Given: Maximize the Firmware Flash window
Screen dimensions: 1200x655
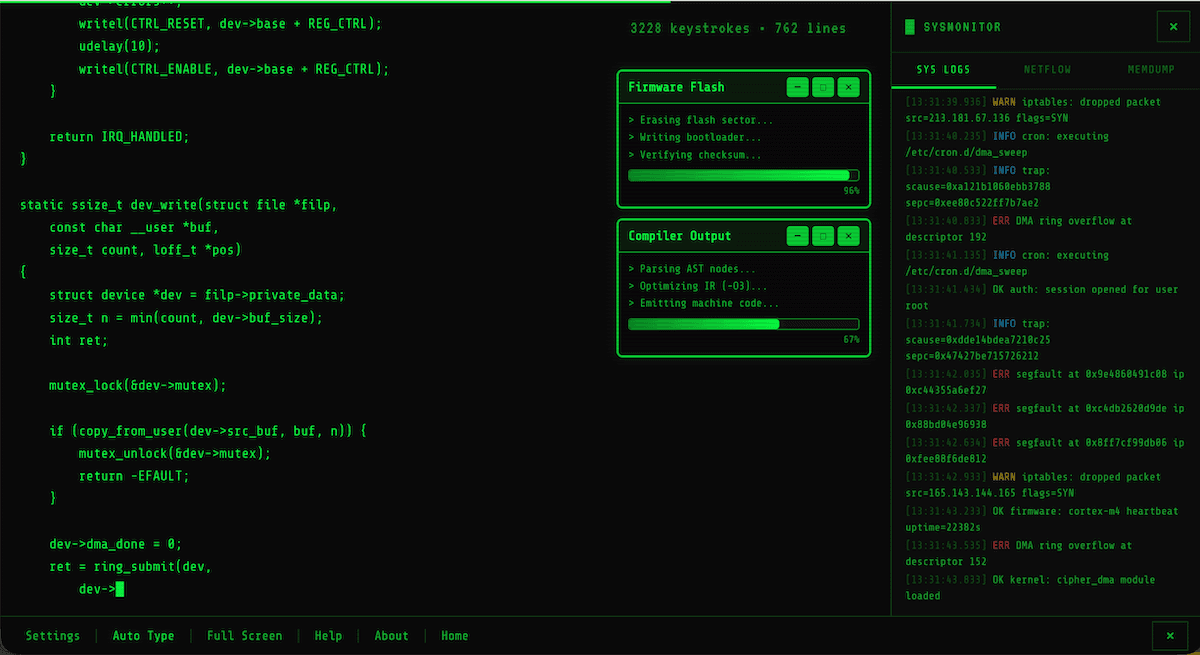Looking at the screenshot, I should (x=822, y=87).
